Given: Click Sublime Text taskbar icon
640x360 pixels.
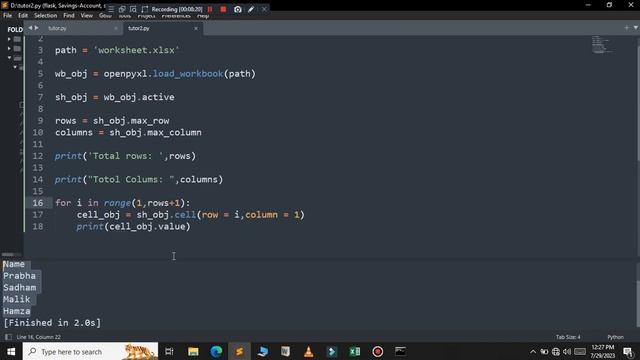Looking at the screenshot, I should click(x=240, y=351).
